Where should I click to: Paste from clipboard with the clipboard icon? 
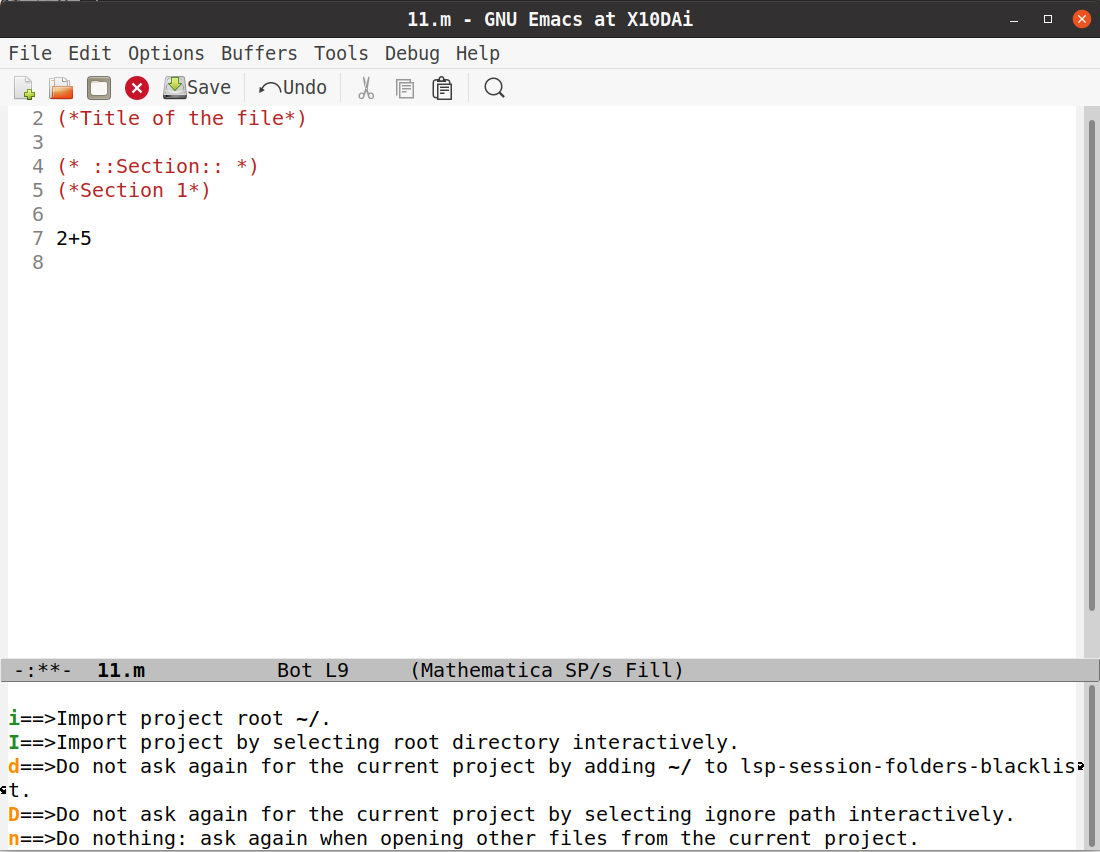pos(442,88)
